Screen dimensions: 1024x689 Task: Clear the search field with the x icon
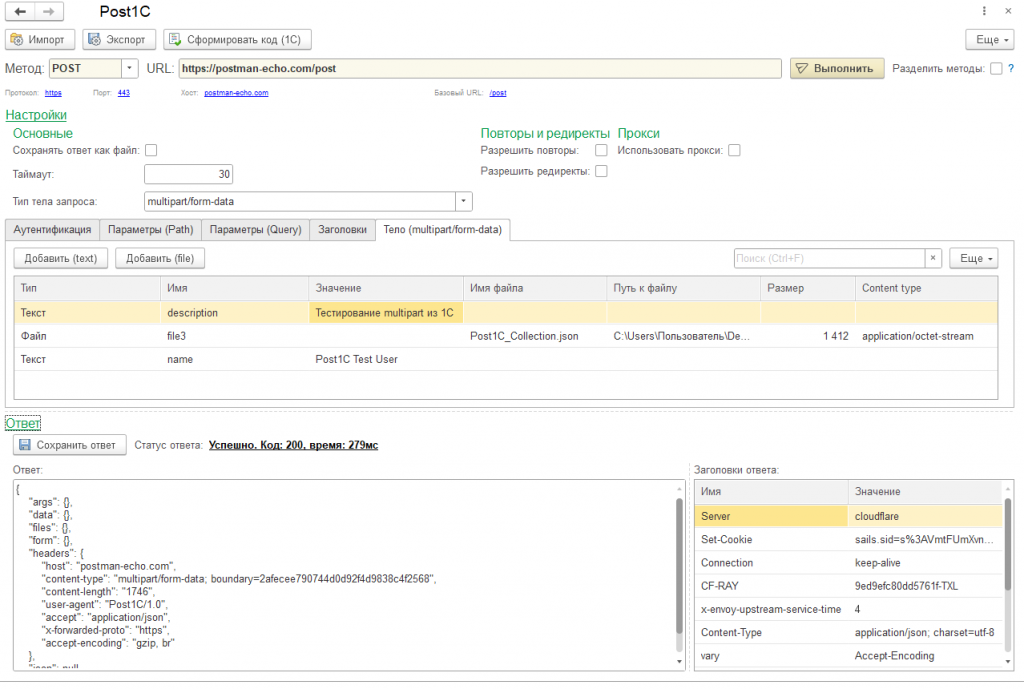coord(933,258)
